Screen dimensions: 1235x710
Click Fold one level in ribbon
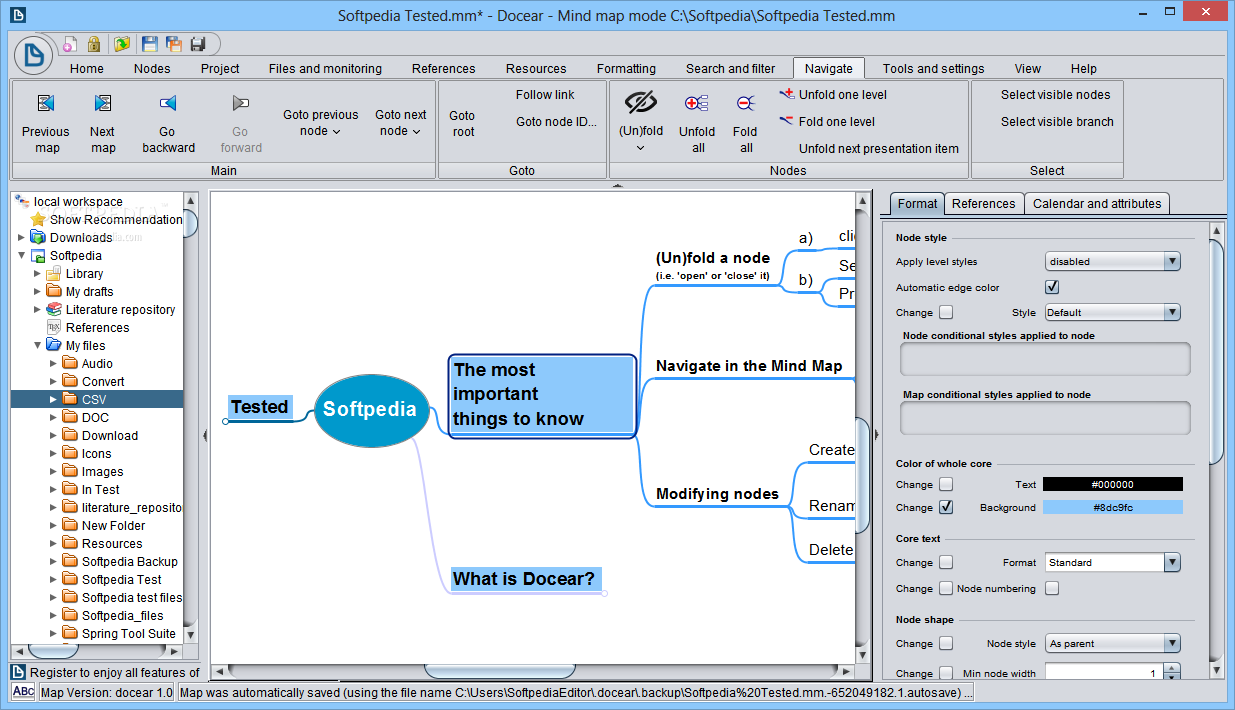point(827,122)
